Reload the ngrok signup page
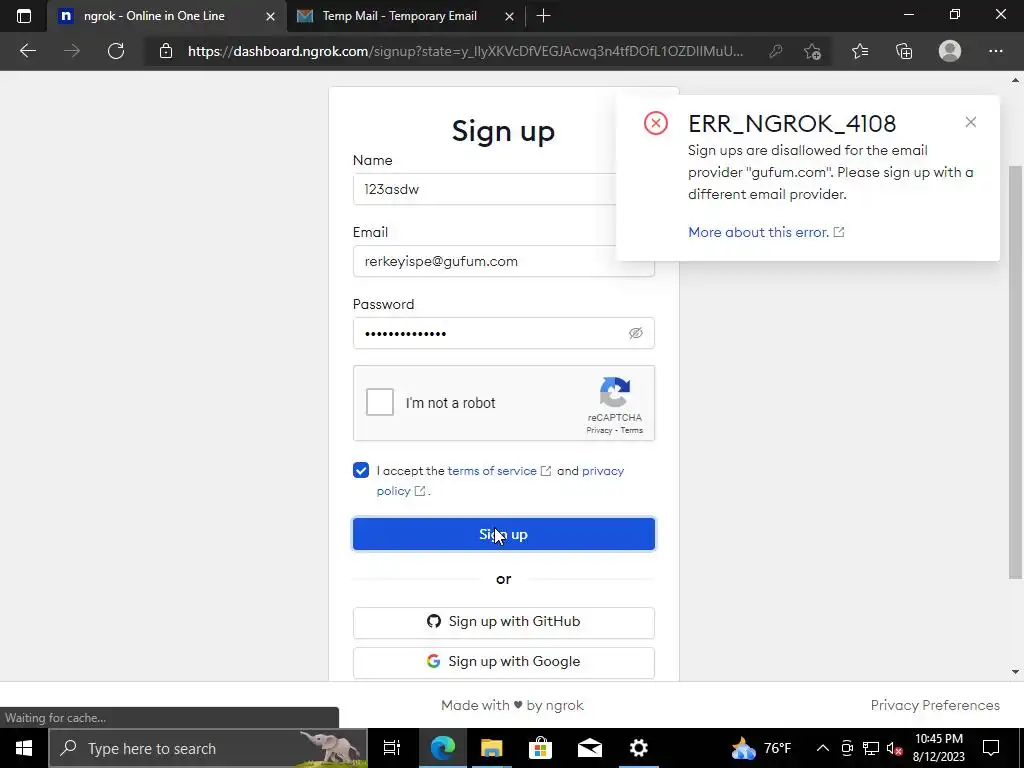 point(116,51)
